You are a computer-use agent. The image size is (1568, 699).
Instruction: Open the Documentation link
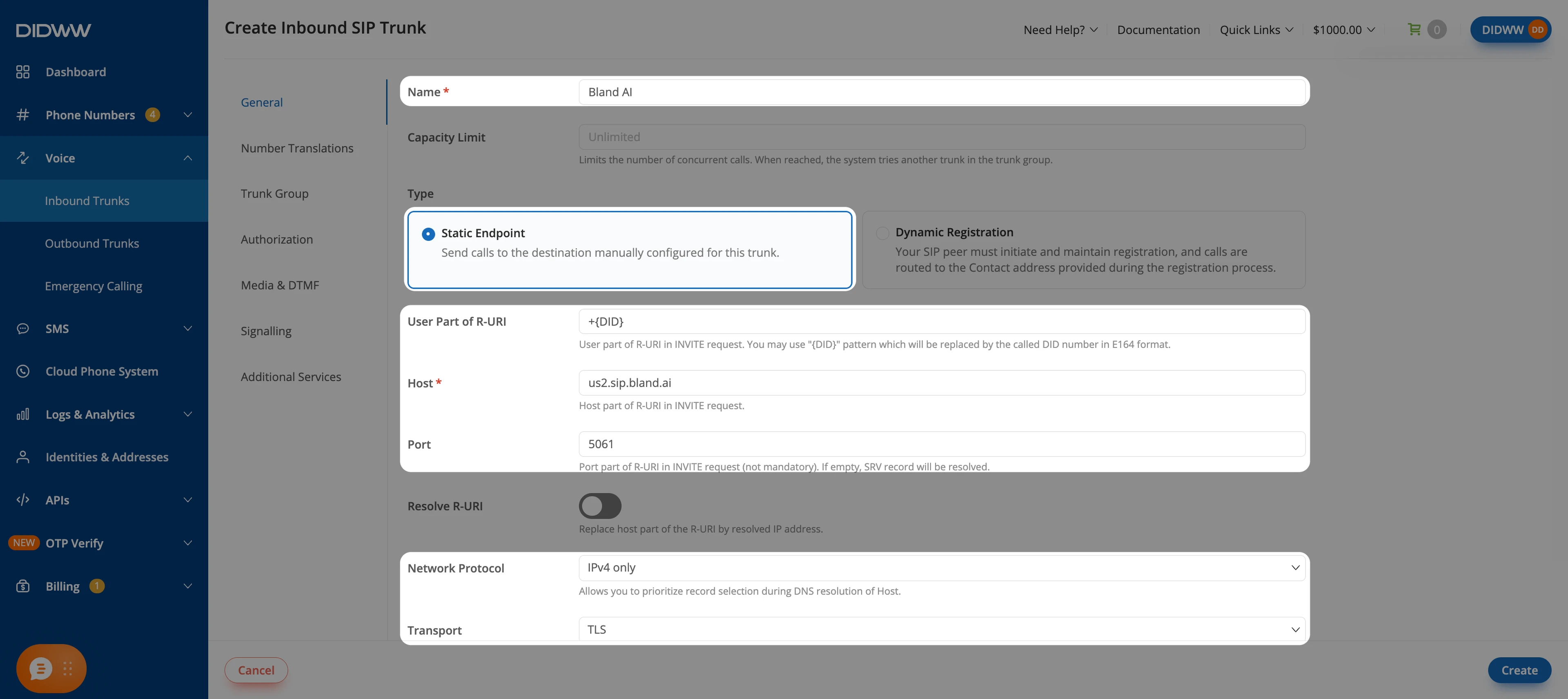[x=1158, y=30]
